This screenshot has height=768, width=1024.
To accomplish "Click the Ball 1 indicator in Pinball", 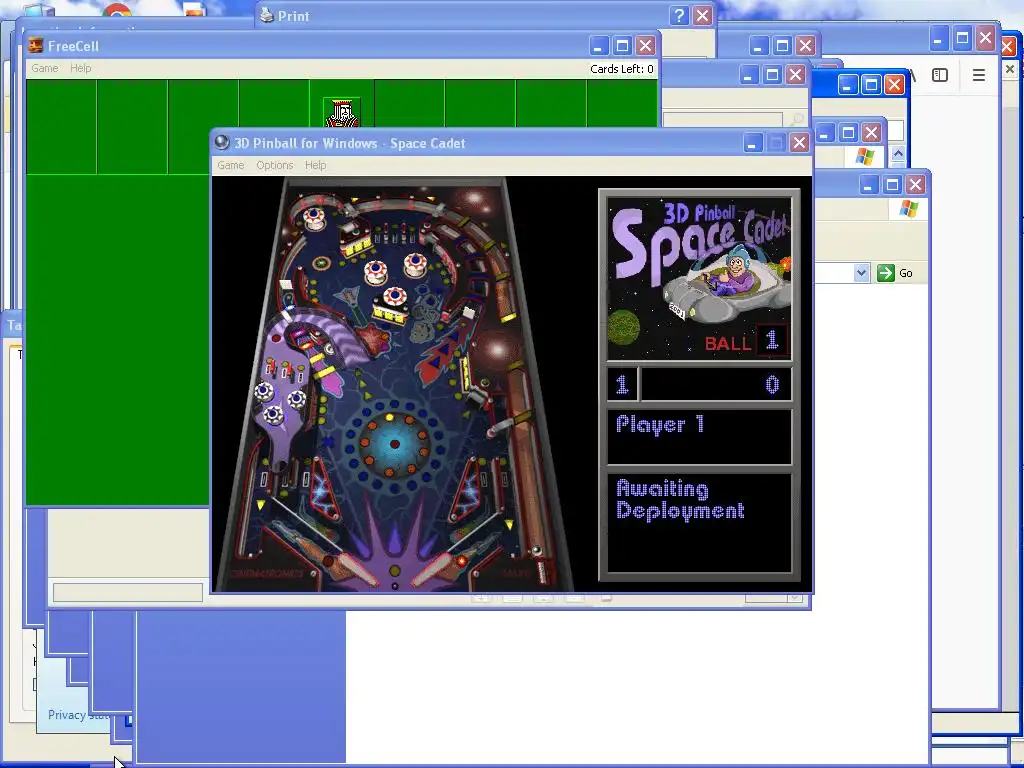I will (x=745, y=341).
